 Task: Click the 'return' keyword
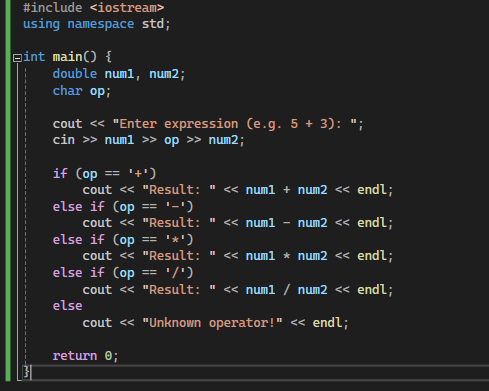tap(75, 356)
